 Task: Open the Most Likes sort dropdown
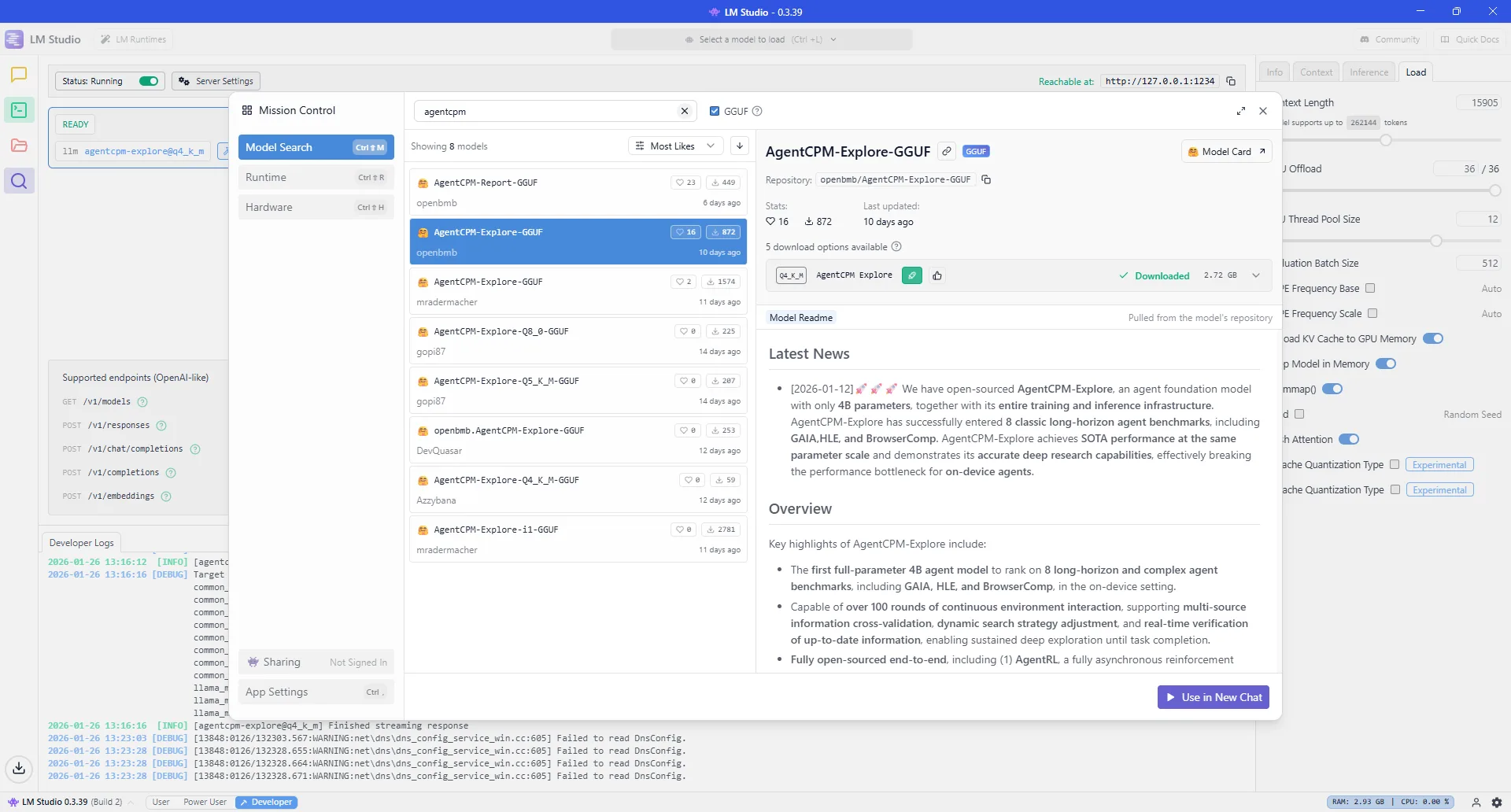pos(675,146)
